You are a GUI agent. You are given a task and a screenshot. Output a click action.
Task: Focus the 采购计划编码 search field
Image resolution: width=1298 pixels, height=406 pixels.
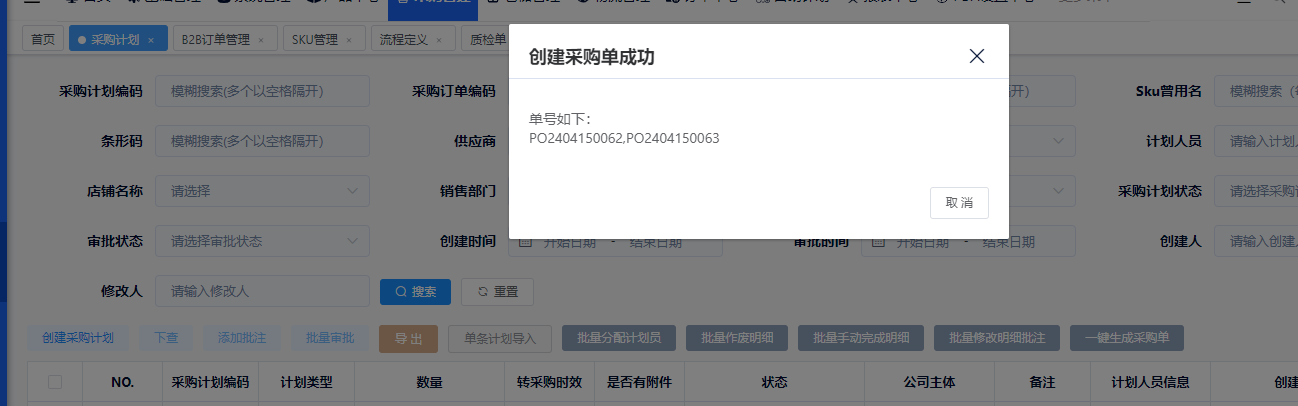coord(262,91)
